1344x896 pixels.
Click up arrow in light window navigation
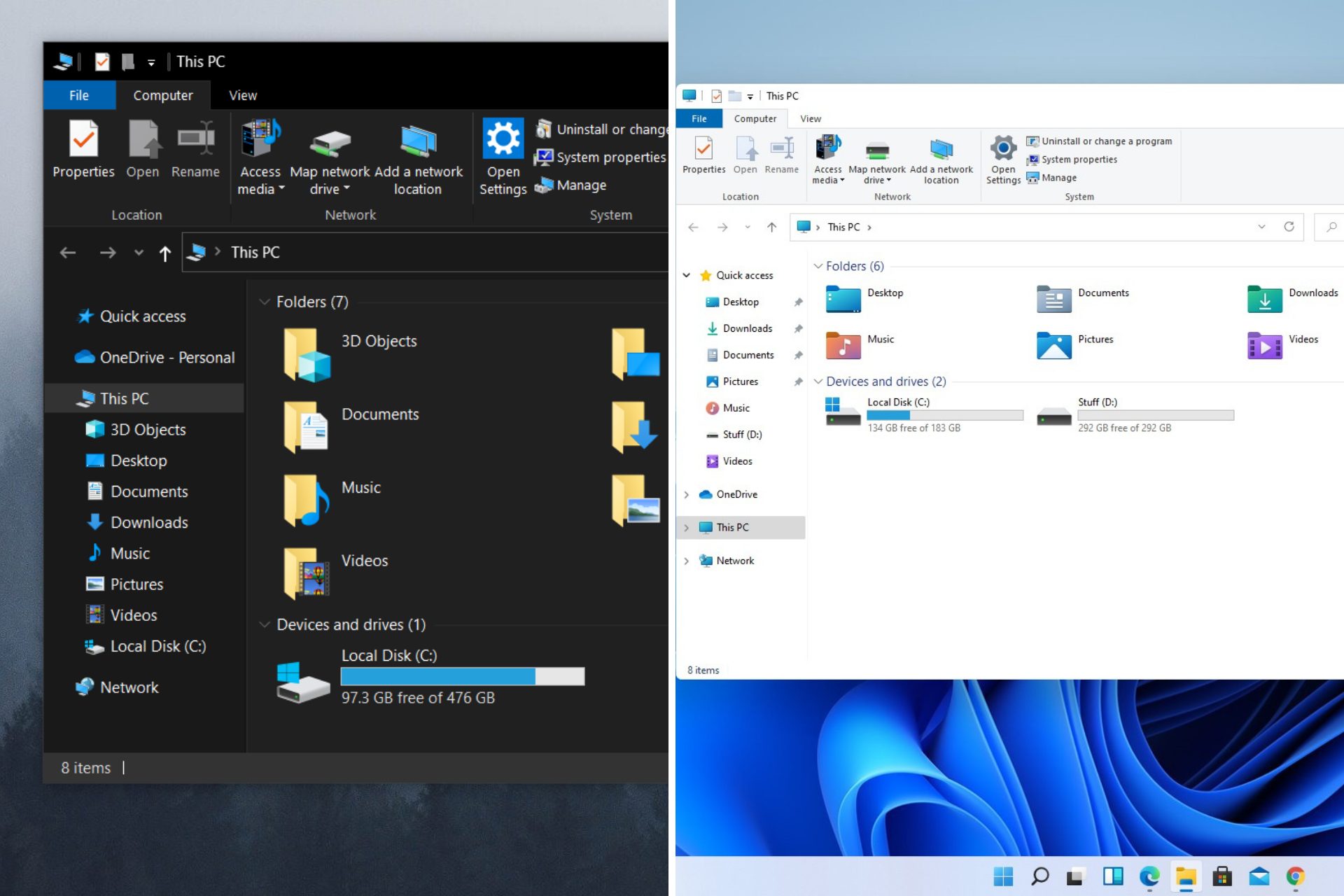tap(771, 227)
